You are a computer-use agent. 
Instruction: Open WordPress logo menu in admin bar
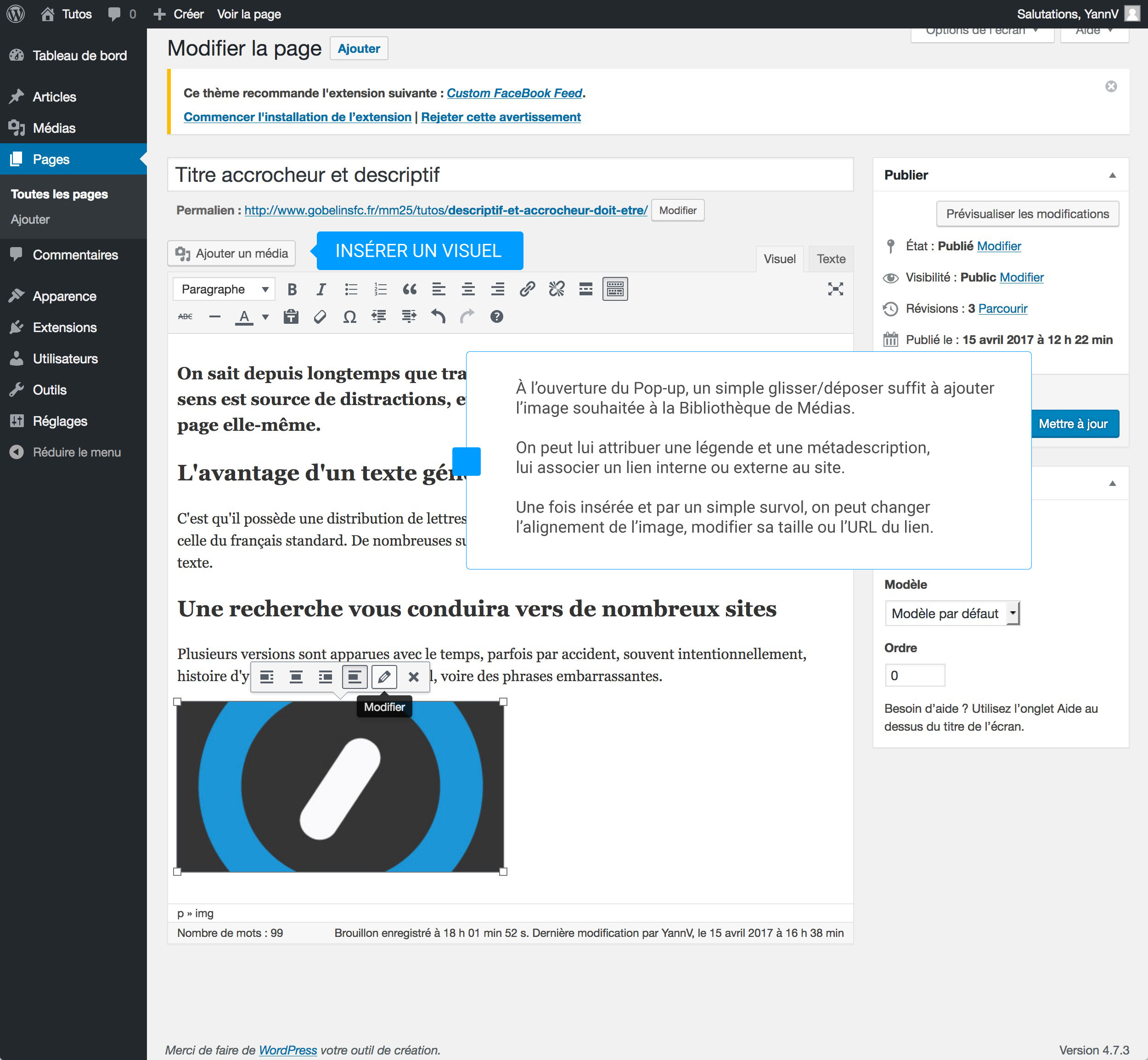[x=16, y=14]
